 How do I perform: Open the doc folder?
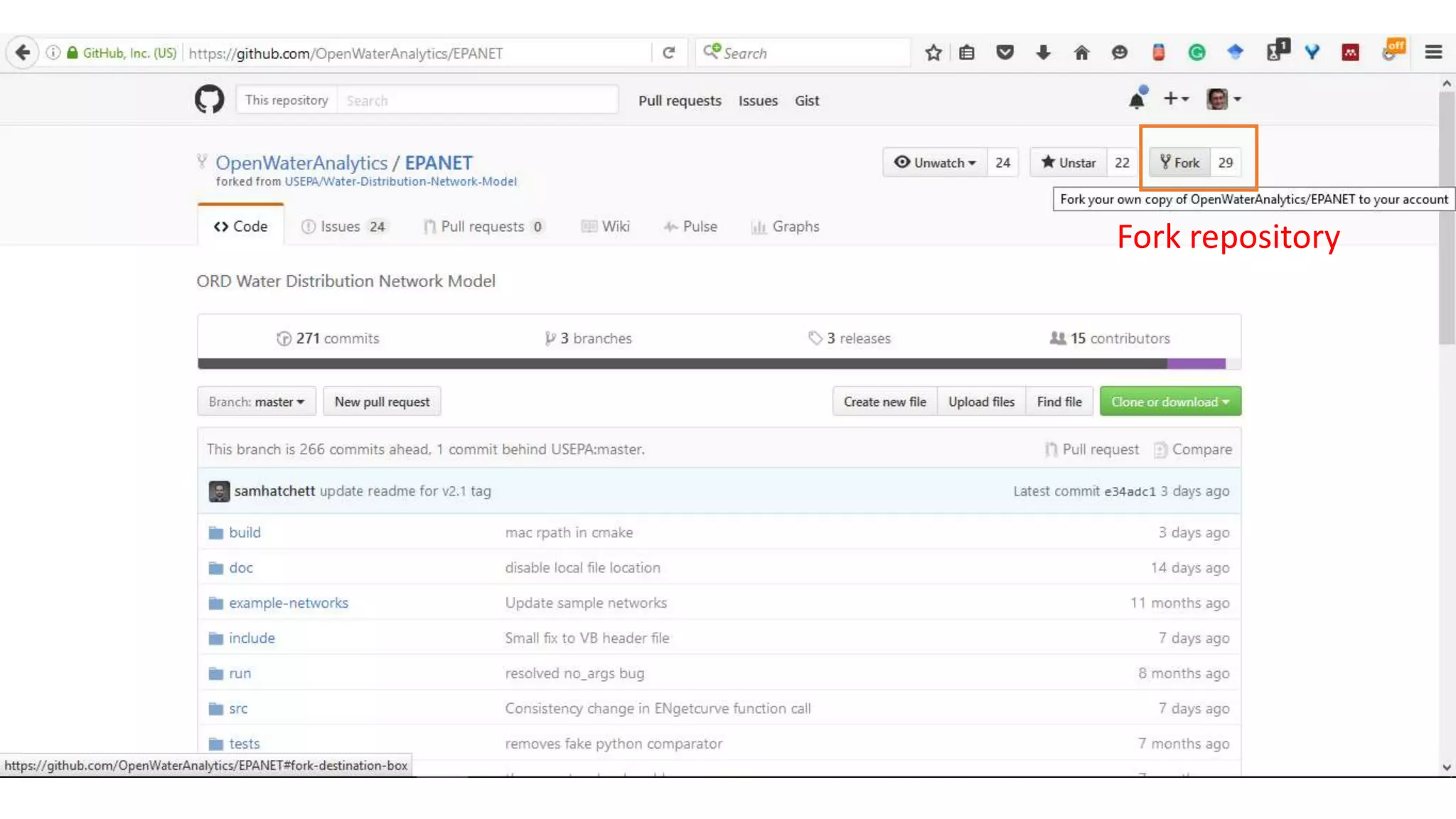tap(241, 568)
